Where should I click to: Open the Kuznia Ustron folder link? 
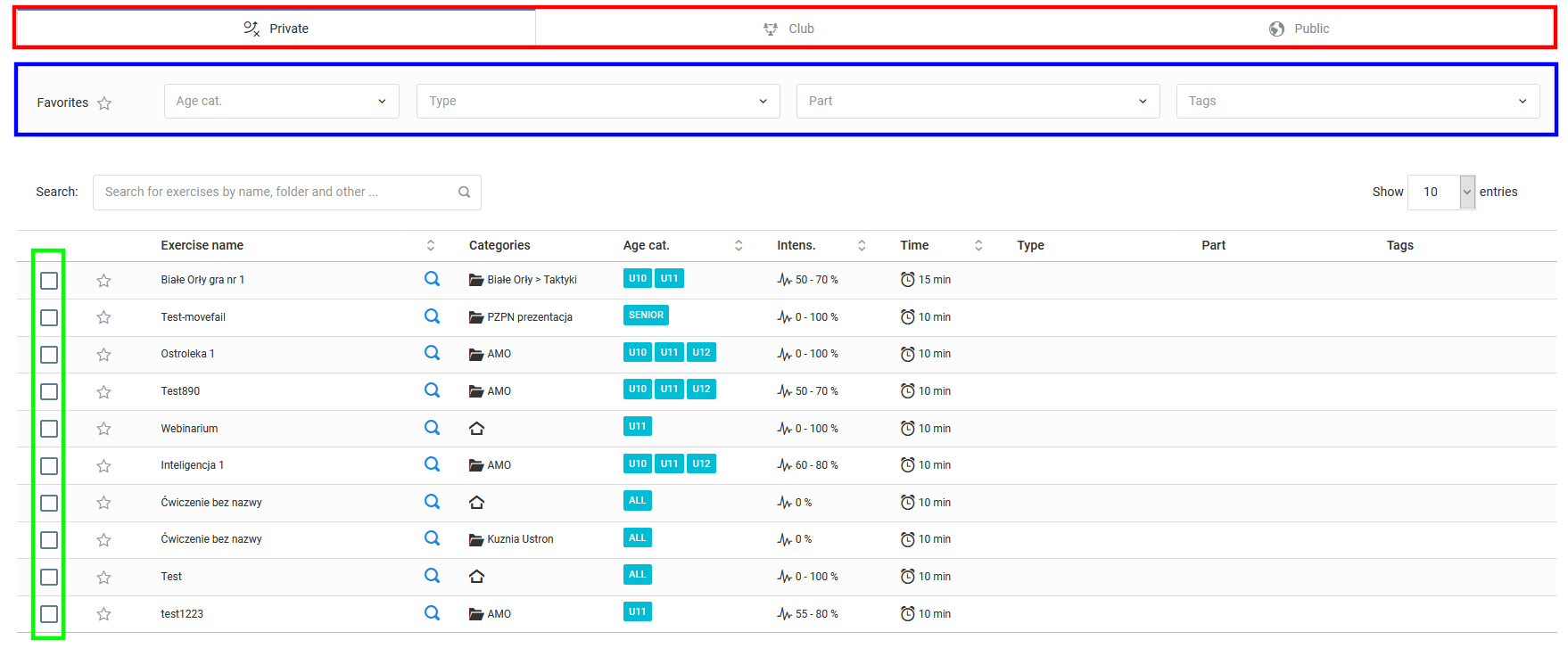[x=519, y=539]
